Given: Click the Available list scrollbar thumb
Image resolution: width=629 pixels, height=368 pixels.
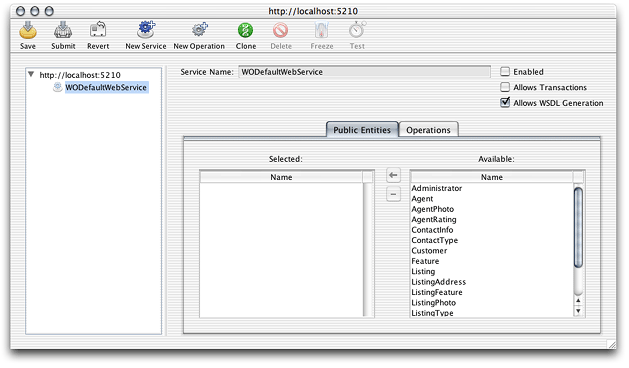Looking at the screenshot, I should pyautogui.click(x=578, y=228).
